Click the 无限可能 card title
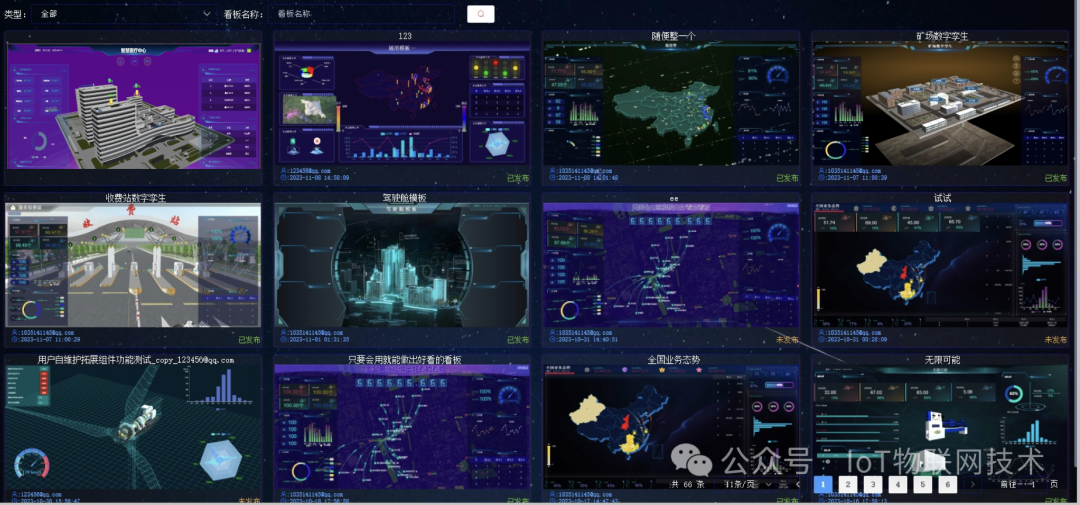 pyautogui.click(x=942, y=360)
